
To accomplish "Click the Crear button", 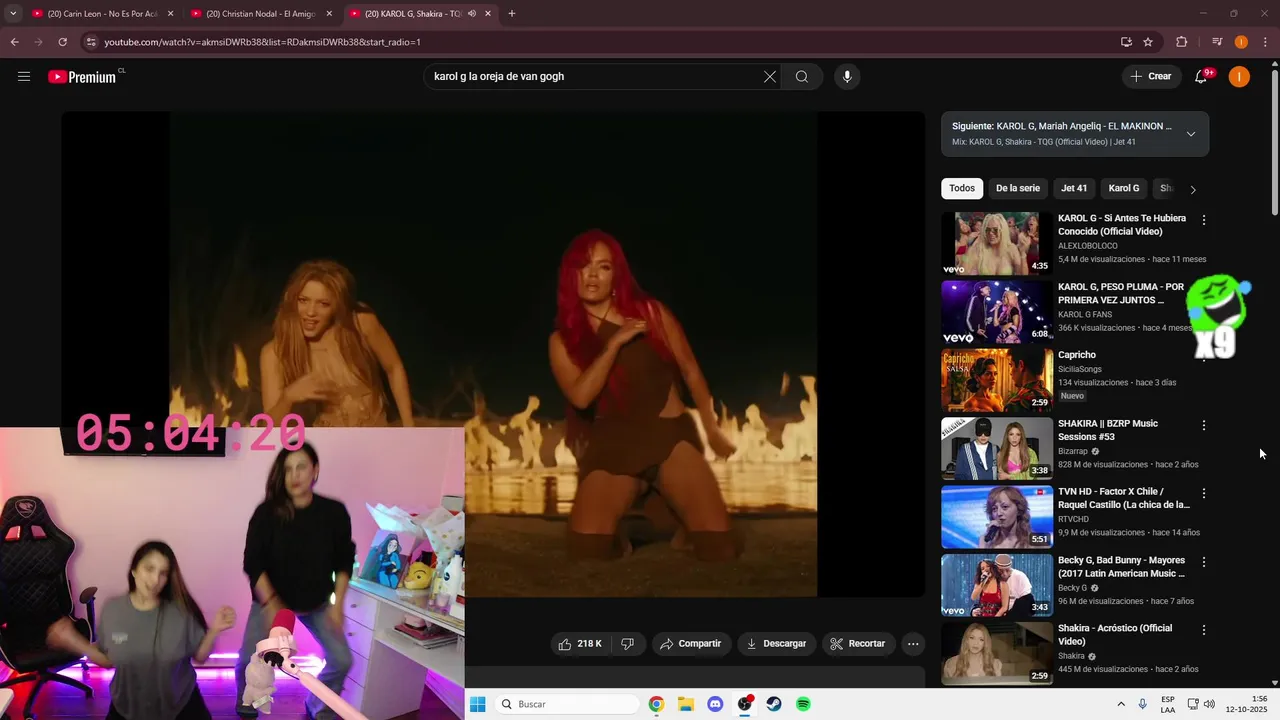I will [x=1151, y=77].
